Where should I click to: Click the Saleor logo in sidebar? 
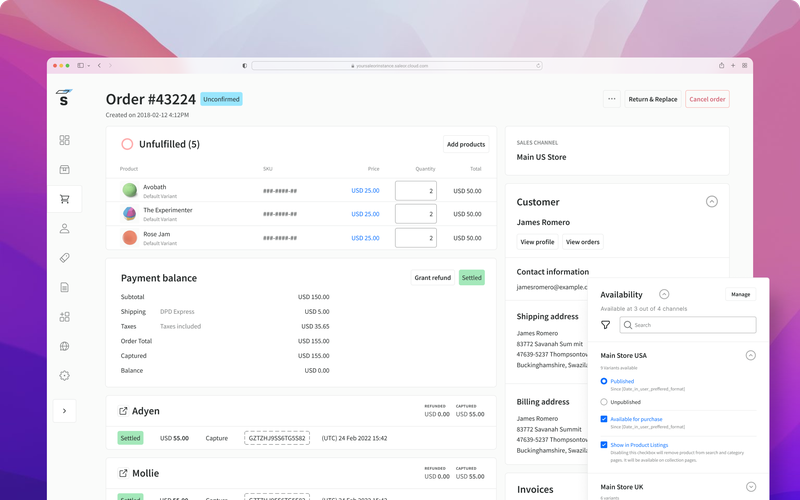click(64, 97)
